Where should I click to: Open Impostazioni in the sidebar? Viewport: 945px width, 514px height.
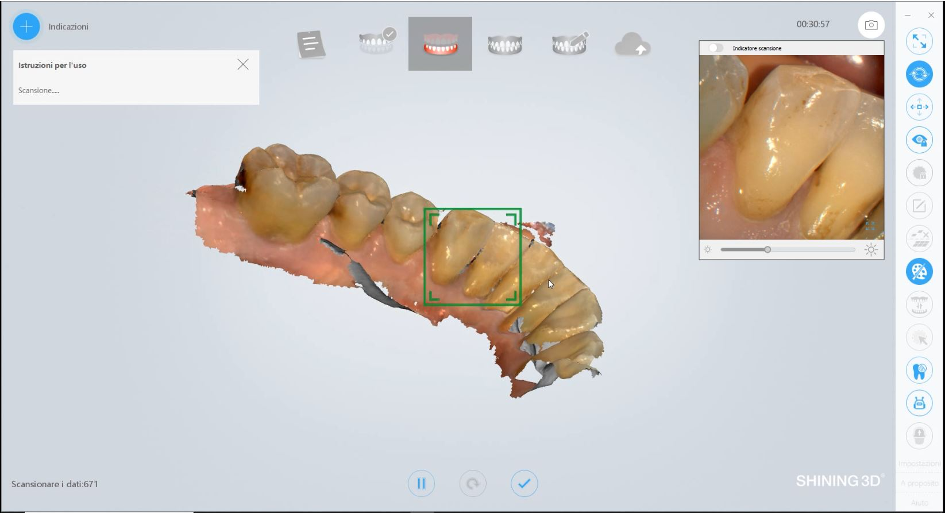point(919,463)
